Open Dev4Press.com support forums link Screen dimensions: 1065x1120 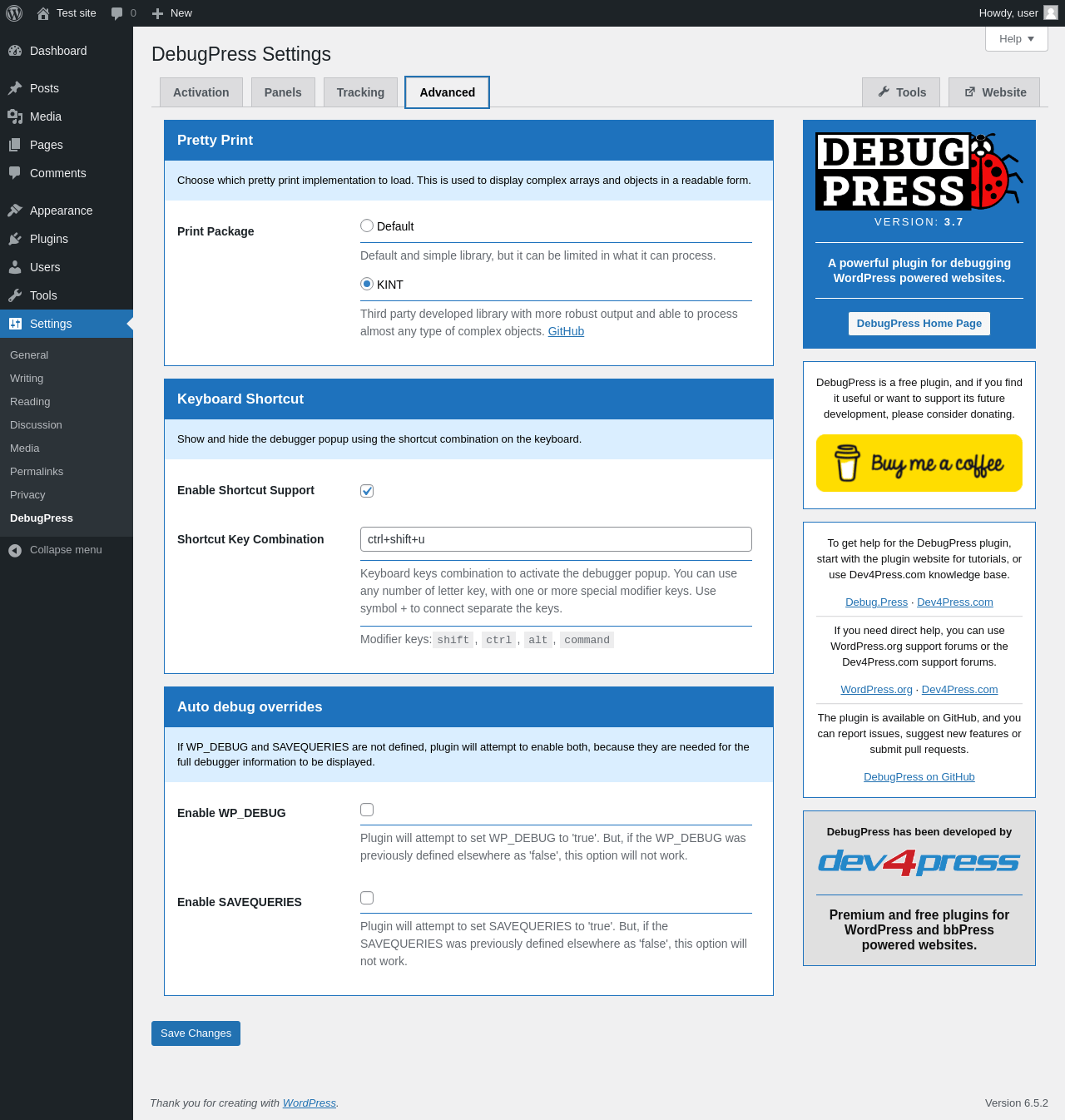point(960,690)
